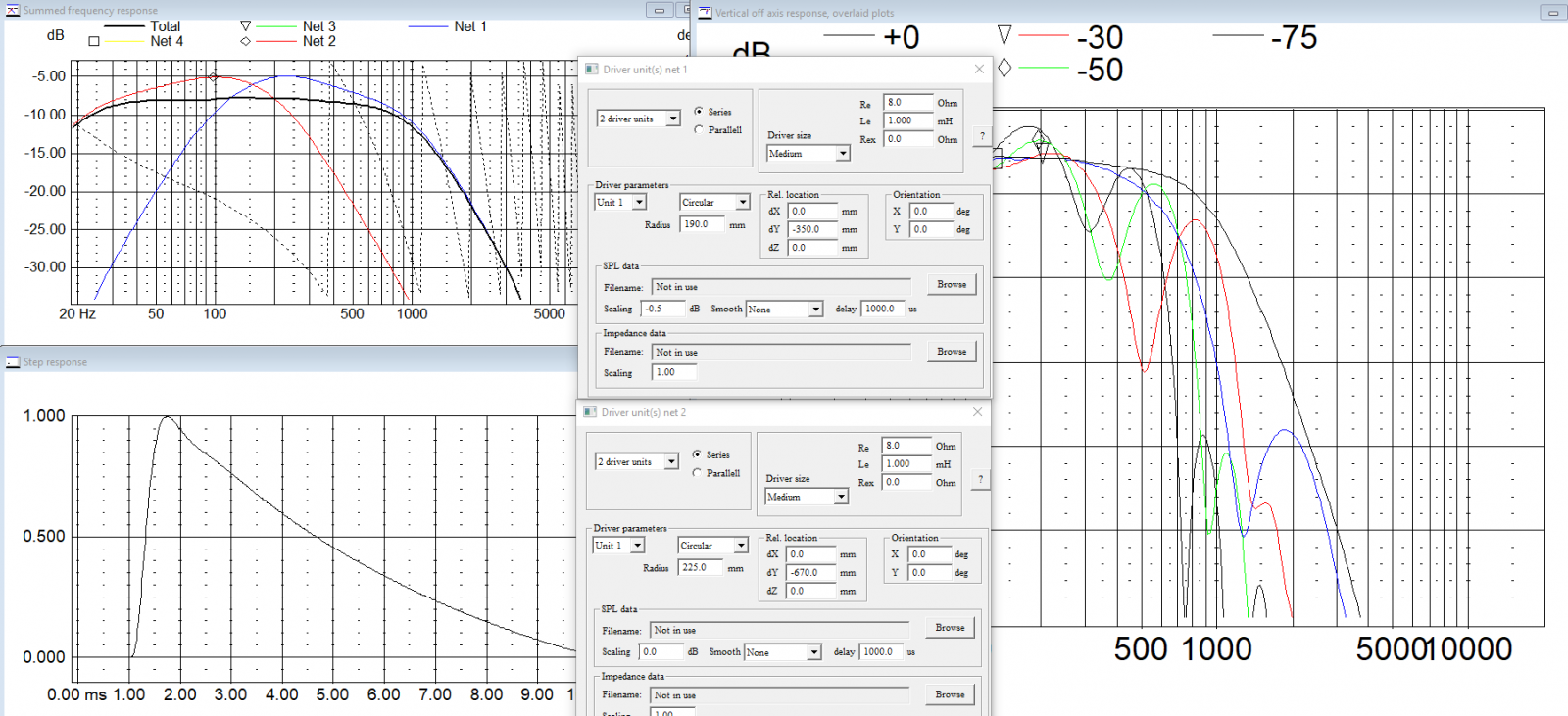Click dY field showing -670.0
Viewport: 1568px width, 716px height.
click(x=810, y=572)
